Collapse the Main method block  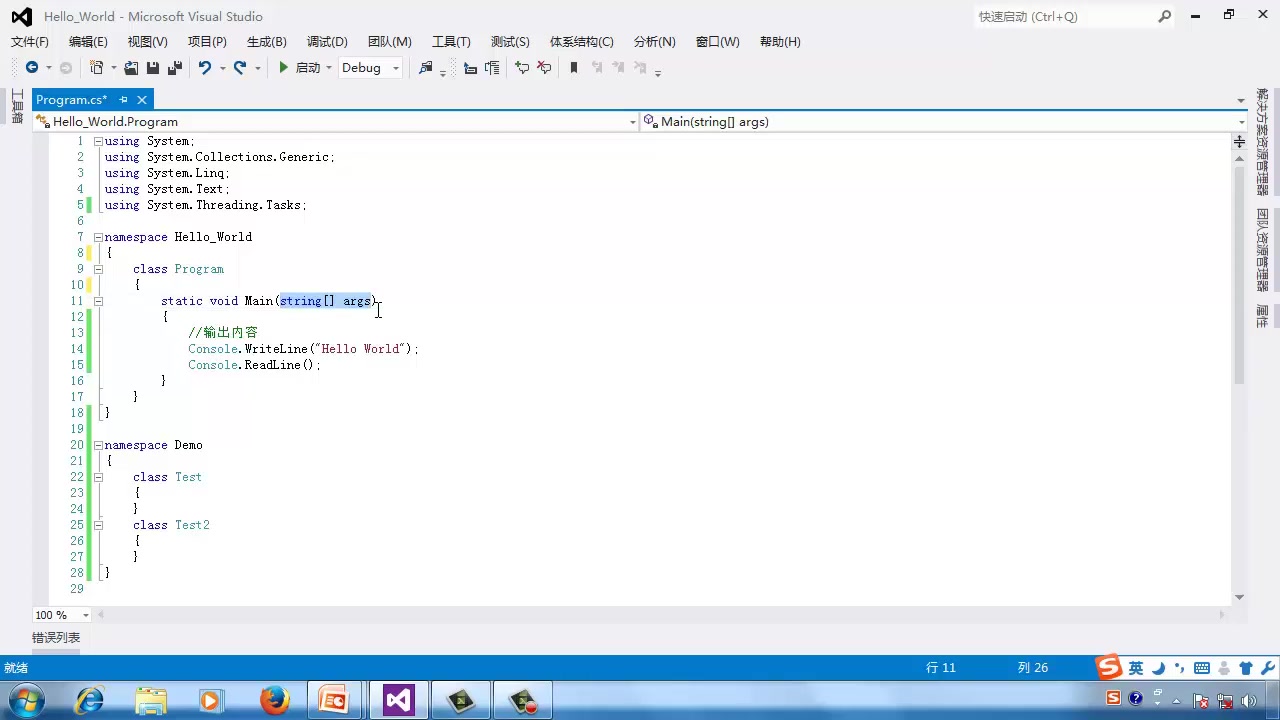(x=98, y=301)
